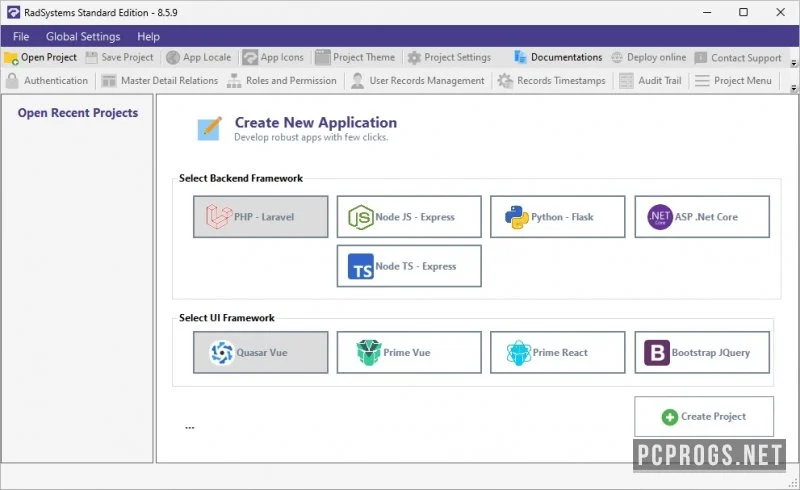The height and width of the screenshot is (490, 800).
Task: Open Audit Trail icon
Action: (626, 81)
